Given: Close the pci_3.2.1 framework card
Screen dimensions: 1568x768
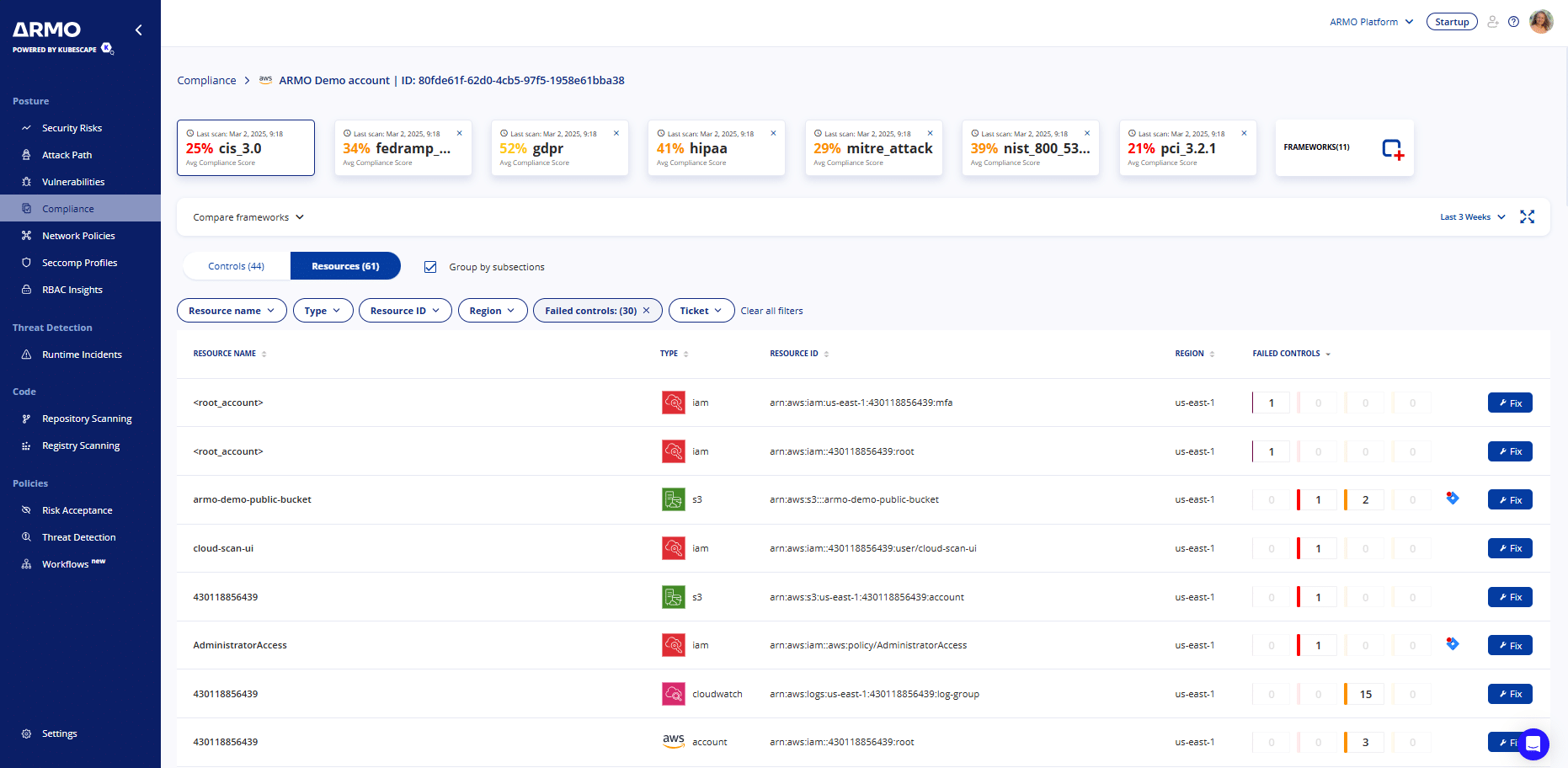Looking at the screenshot, I should pyautogui.click(x=1244, y=133).
